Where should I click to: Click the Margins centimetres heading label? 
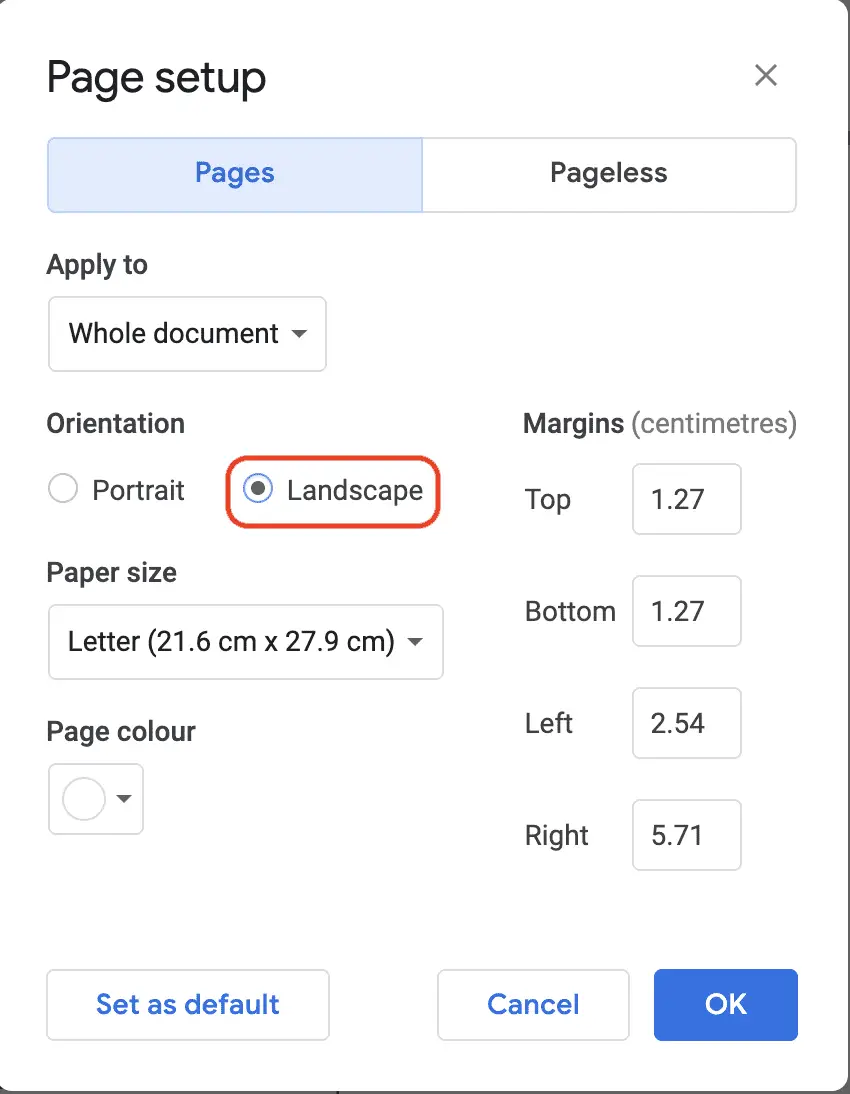(x=659, y=423)
